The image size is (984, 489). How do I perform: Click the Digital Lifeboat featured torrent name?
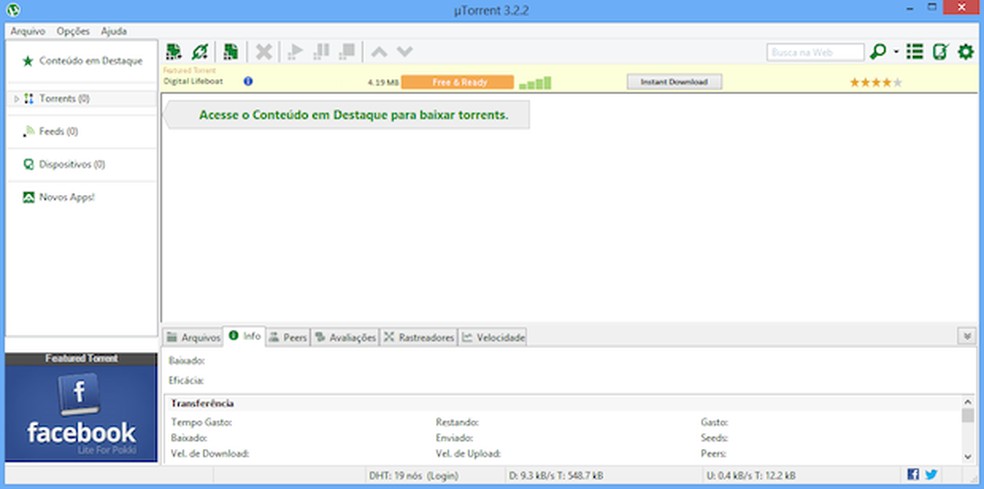pos(193,81)
